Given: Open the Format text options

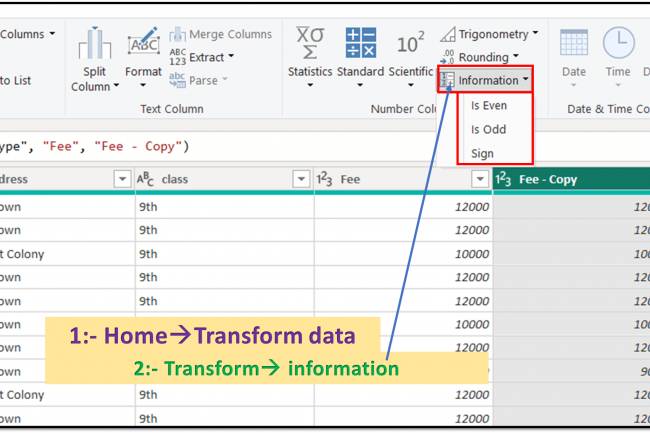Looking at the screenshot, I should (x=143, y=57).
